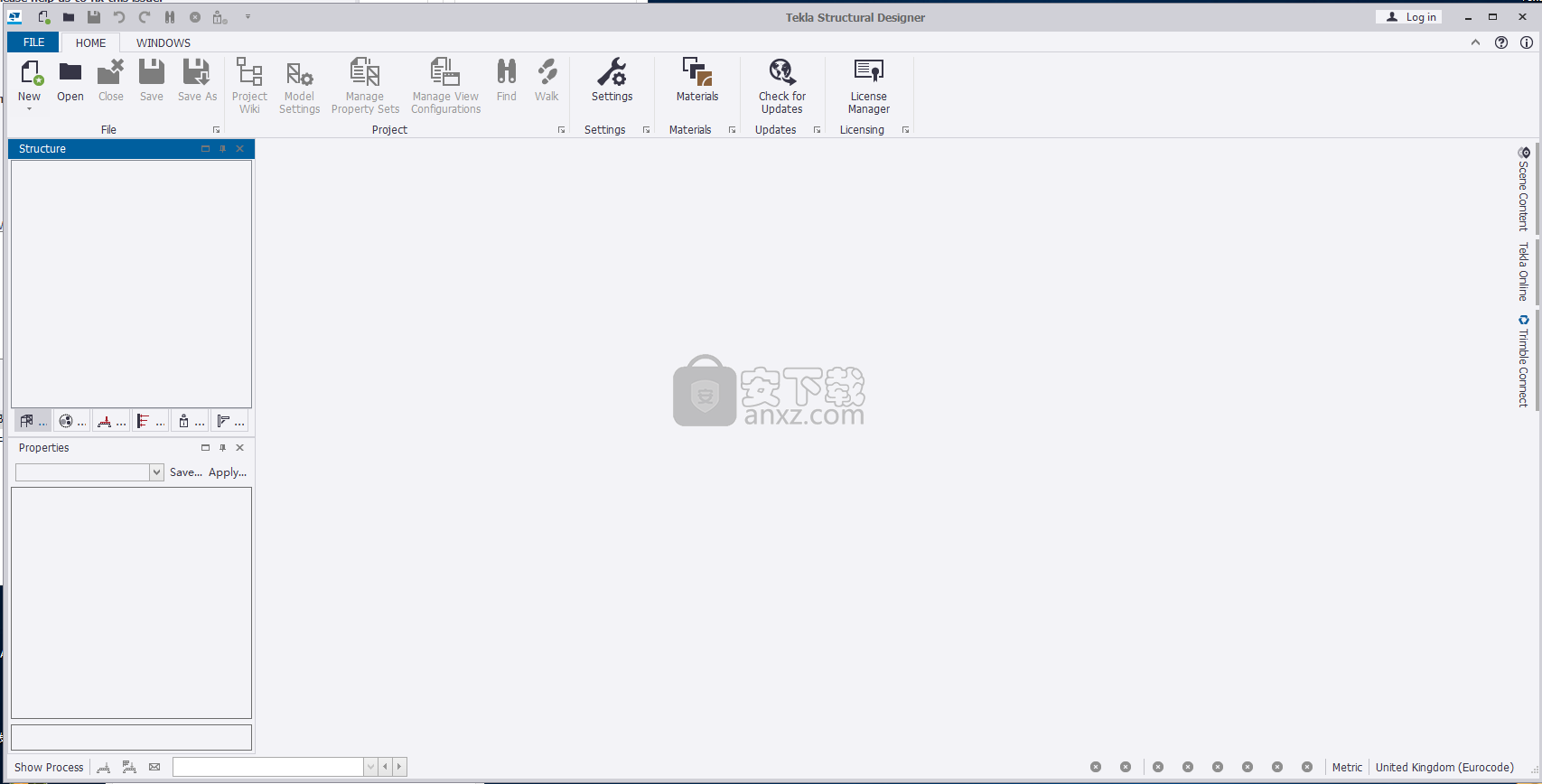Screen dimensions: 1542x784
Task: Click the Log in button
Action: pos(1410,17)
